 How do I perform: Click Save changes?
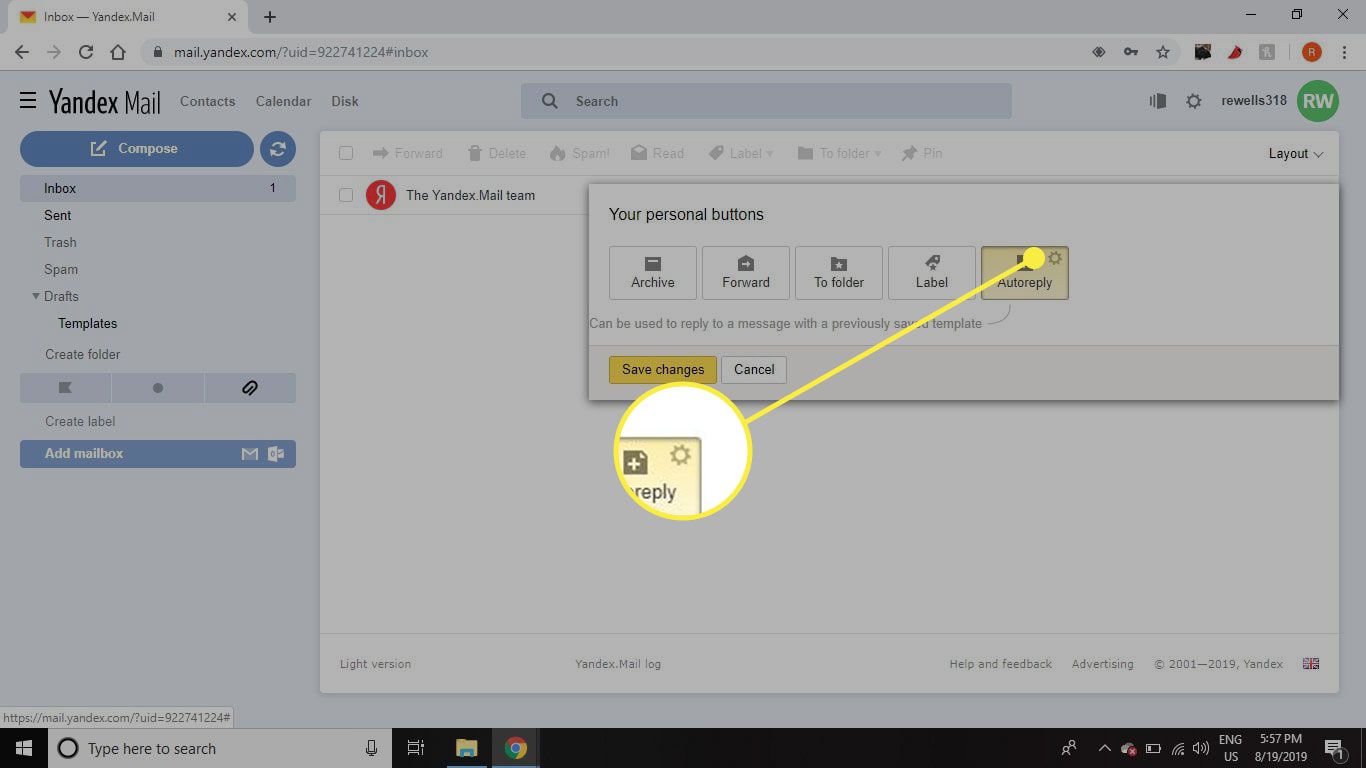click(x=663, y=369)
